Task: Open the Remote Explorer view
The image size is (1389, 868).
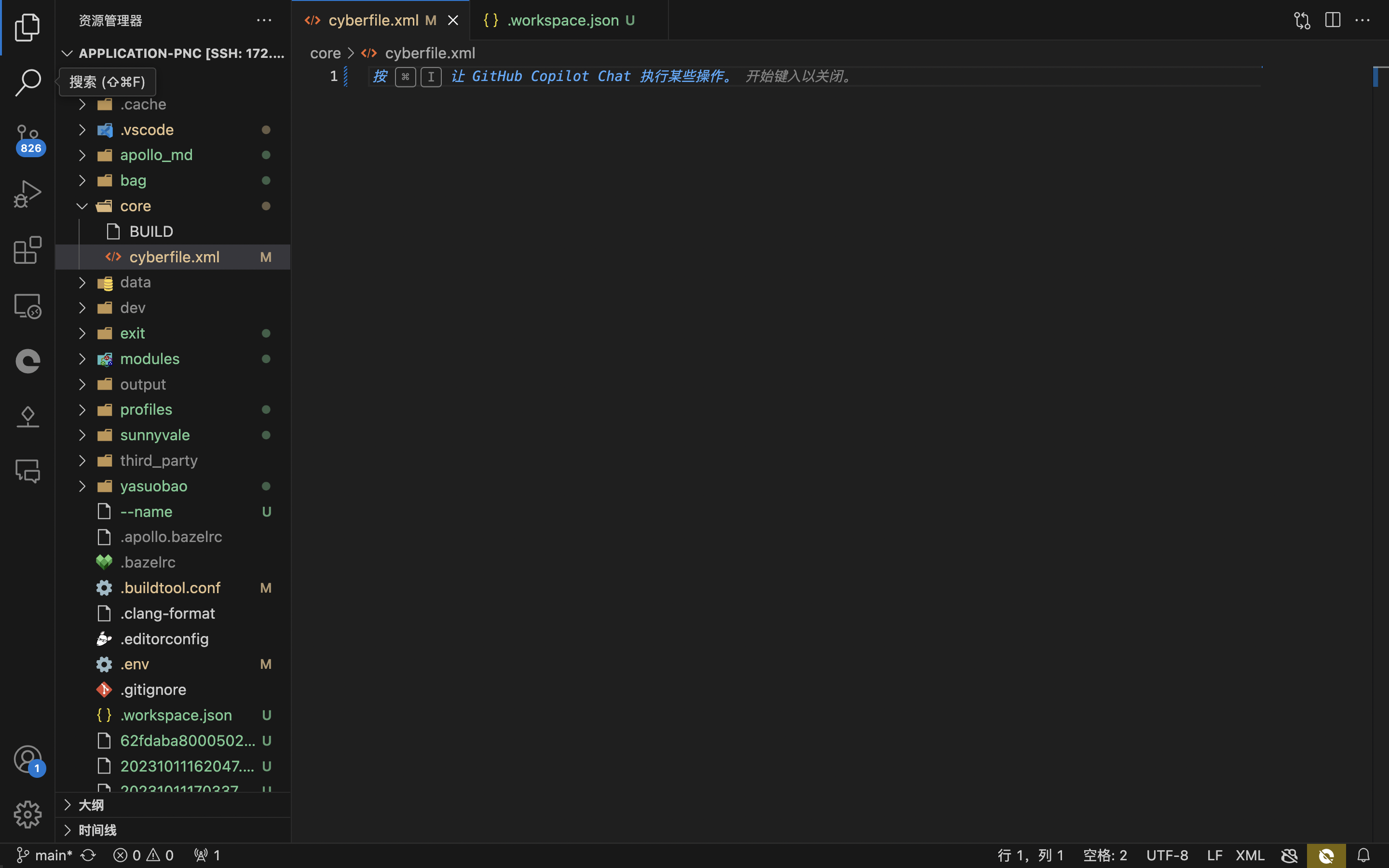Action: (27, 306)
